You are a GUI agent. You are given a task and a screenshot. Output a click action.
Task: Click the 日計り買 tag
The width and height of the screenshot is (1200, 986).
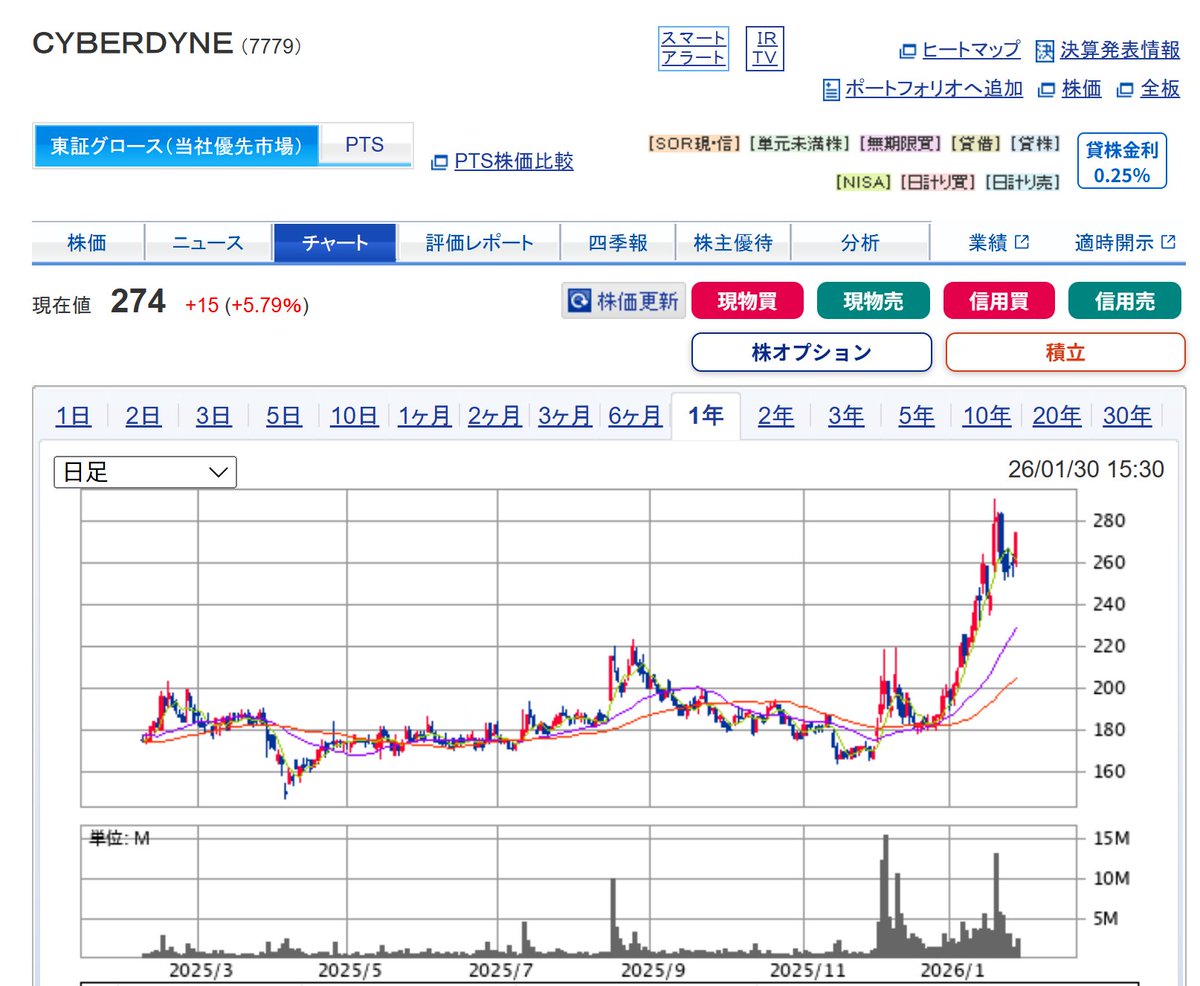click(937, 183)
